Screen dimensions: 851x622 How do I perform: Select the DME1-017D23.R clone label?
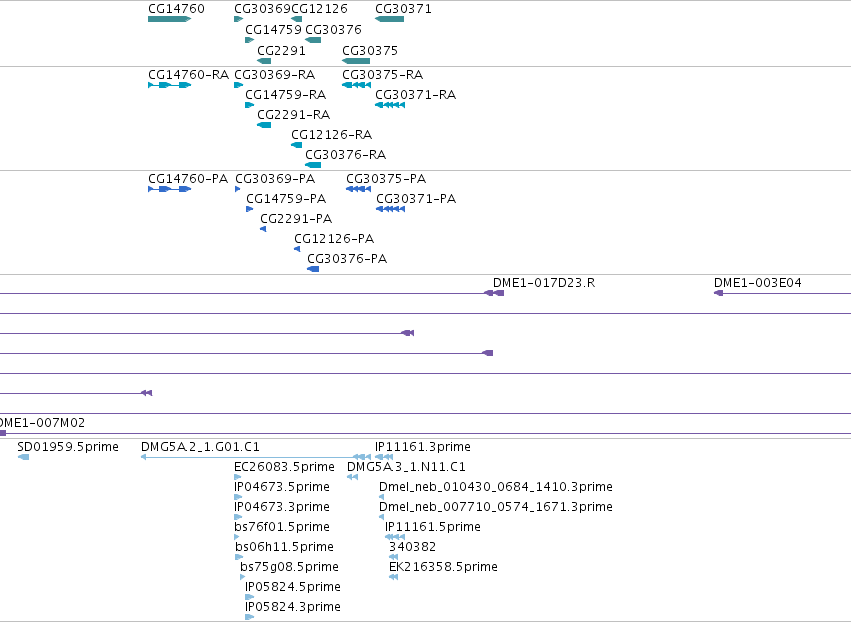544,283
